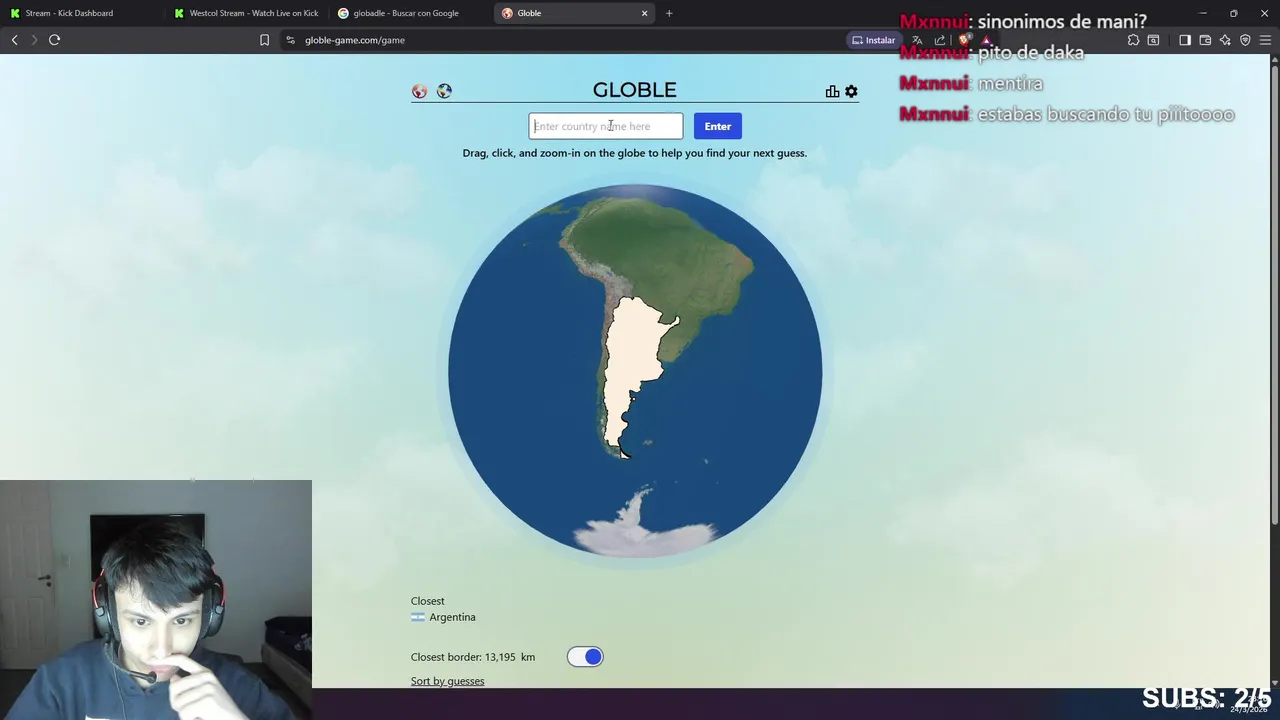The height and width of the screenshot is (720, 1280).
Task: Open the extensions puzzle icon
Action: coord(1133,40)
